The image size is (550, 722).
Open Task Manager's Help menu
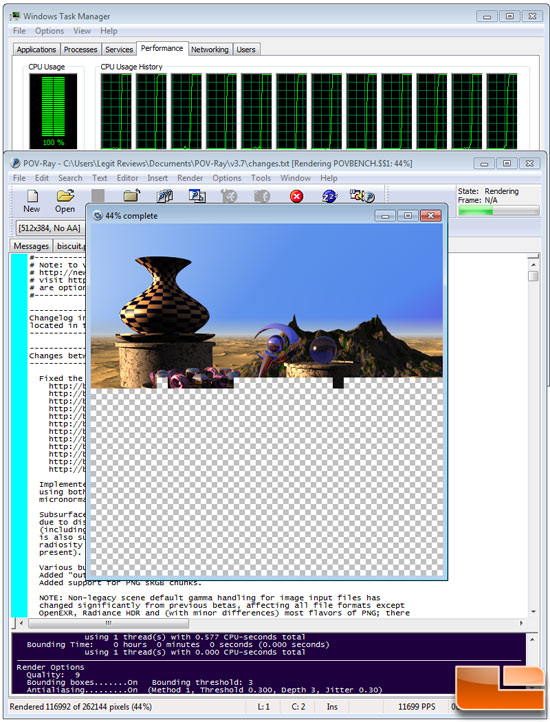tap(109, 31)
